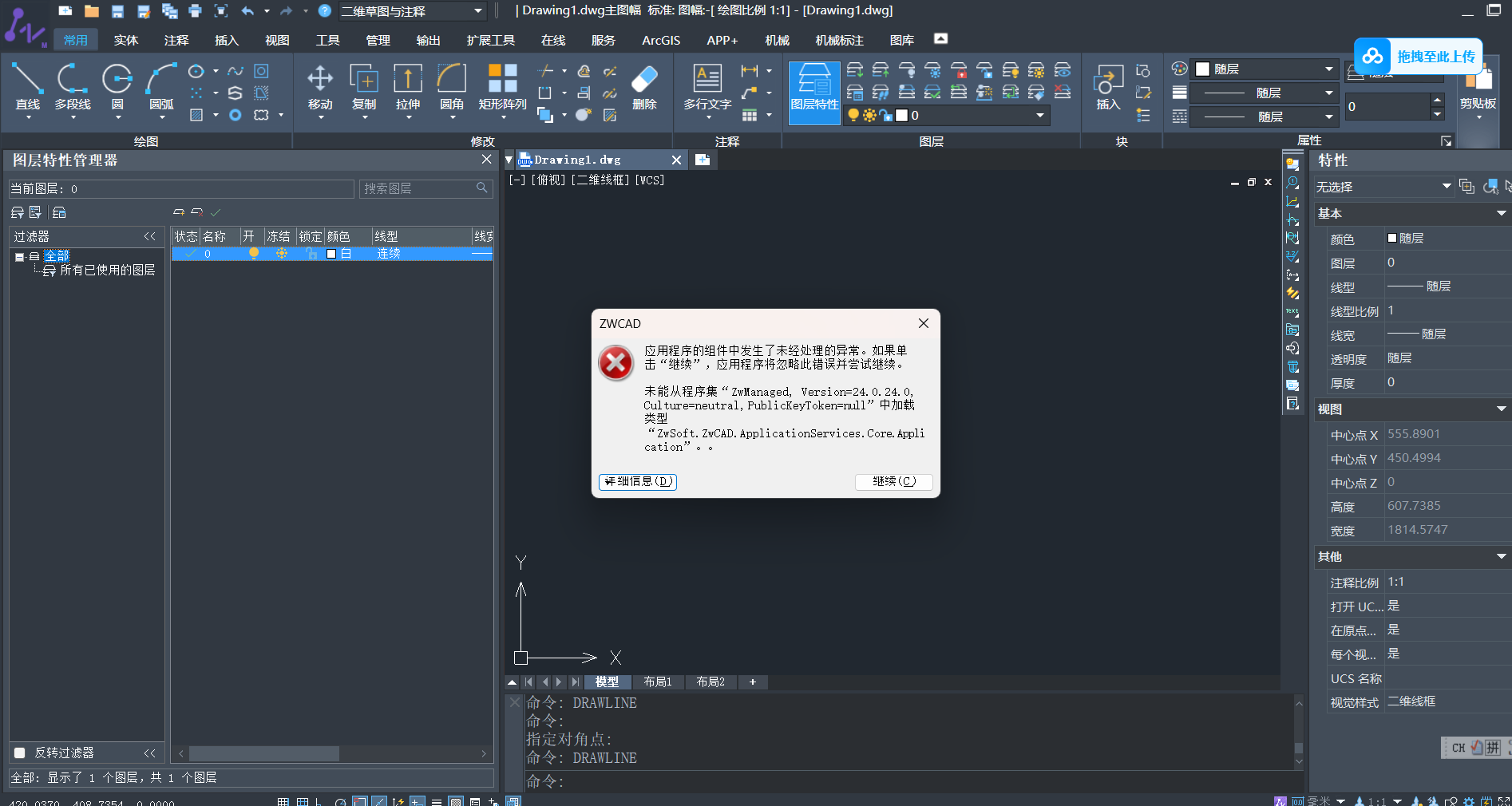Click the delete layer icon in the layer manager
Image resolution: width=1512 pixels, height=806 pixels.
196,212
